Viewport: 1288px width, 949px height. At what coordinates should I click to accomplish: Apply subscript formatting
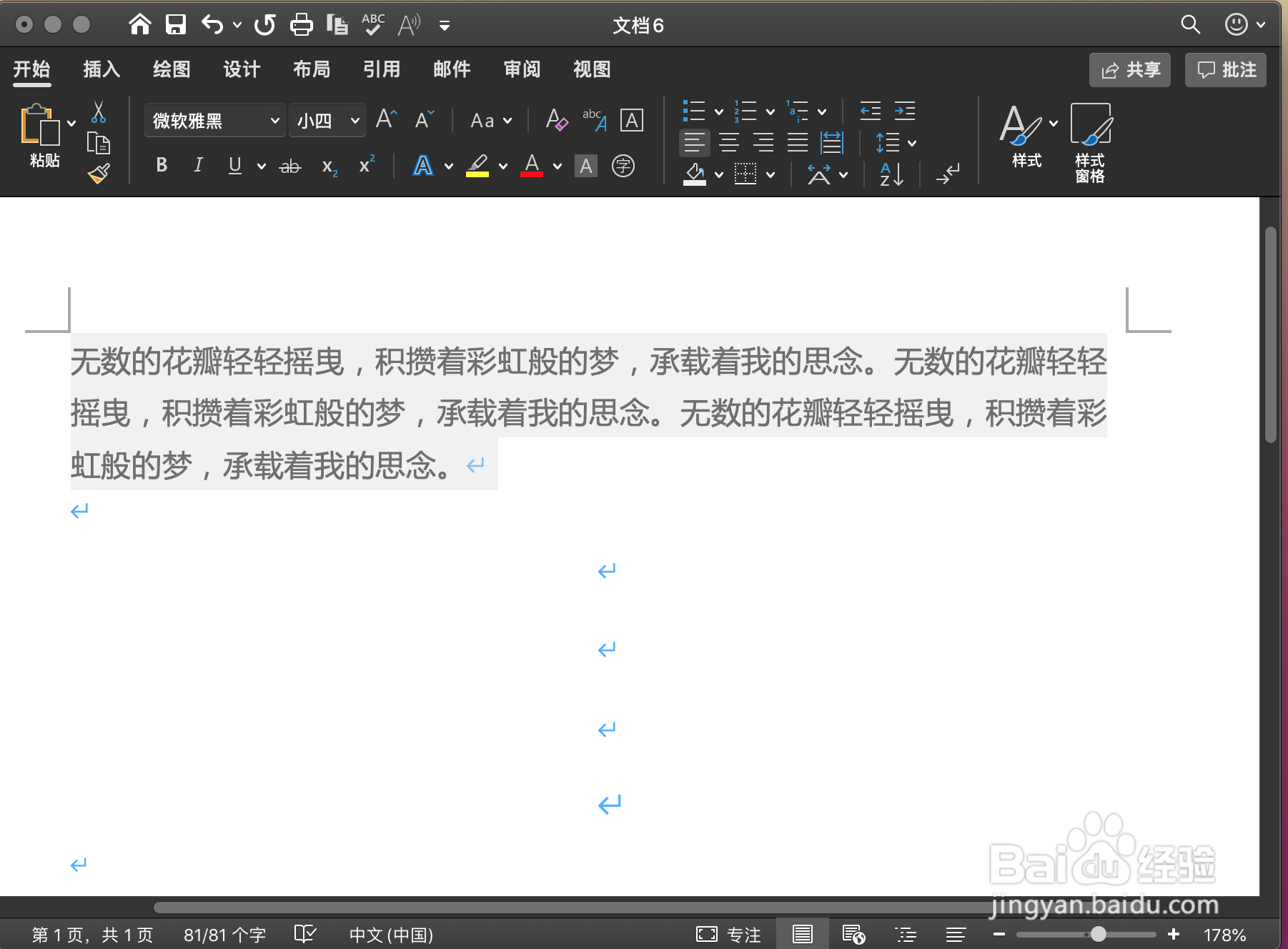328,167
